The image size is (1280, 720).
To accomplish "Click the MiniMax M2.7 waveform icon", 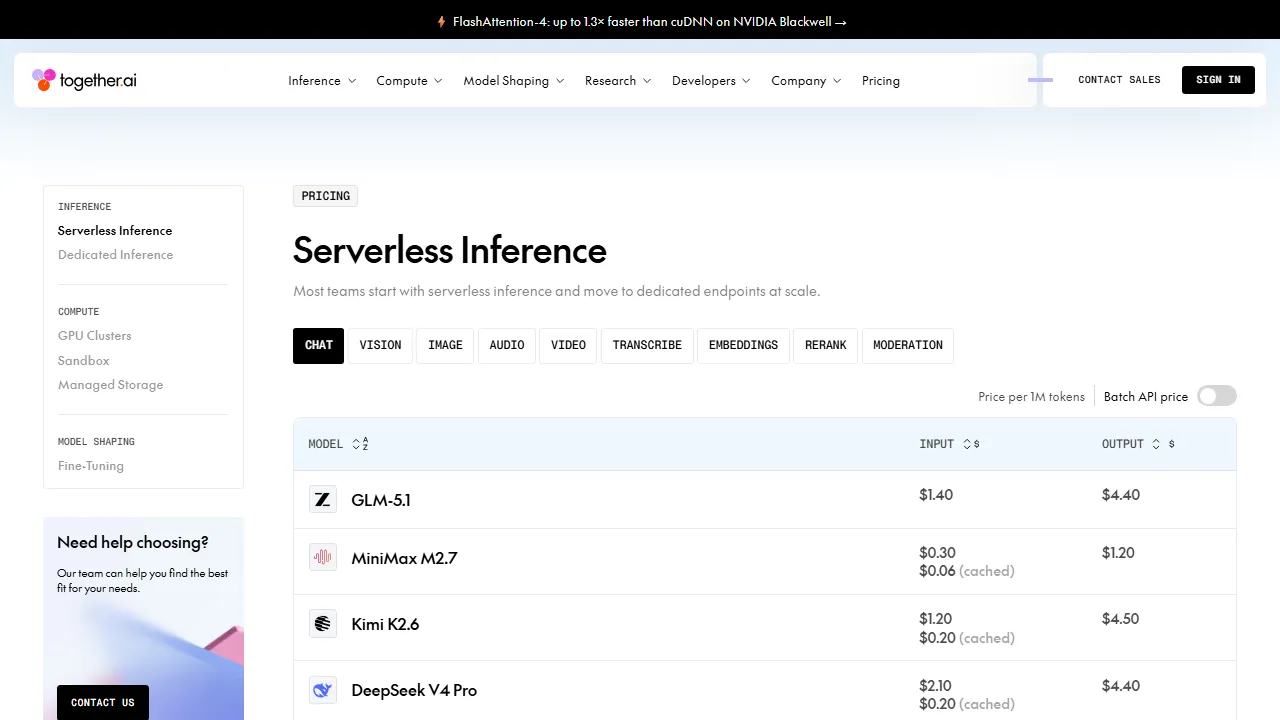I will coord(323,558).
